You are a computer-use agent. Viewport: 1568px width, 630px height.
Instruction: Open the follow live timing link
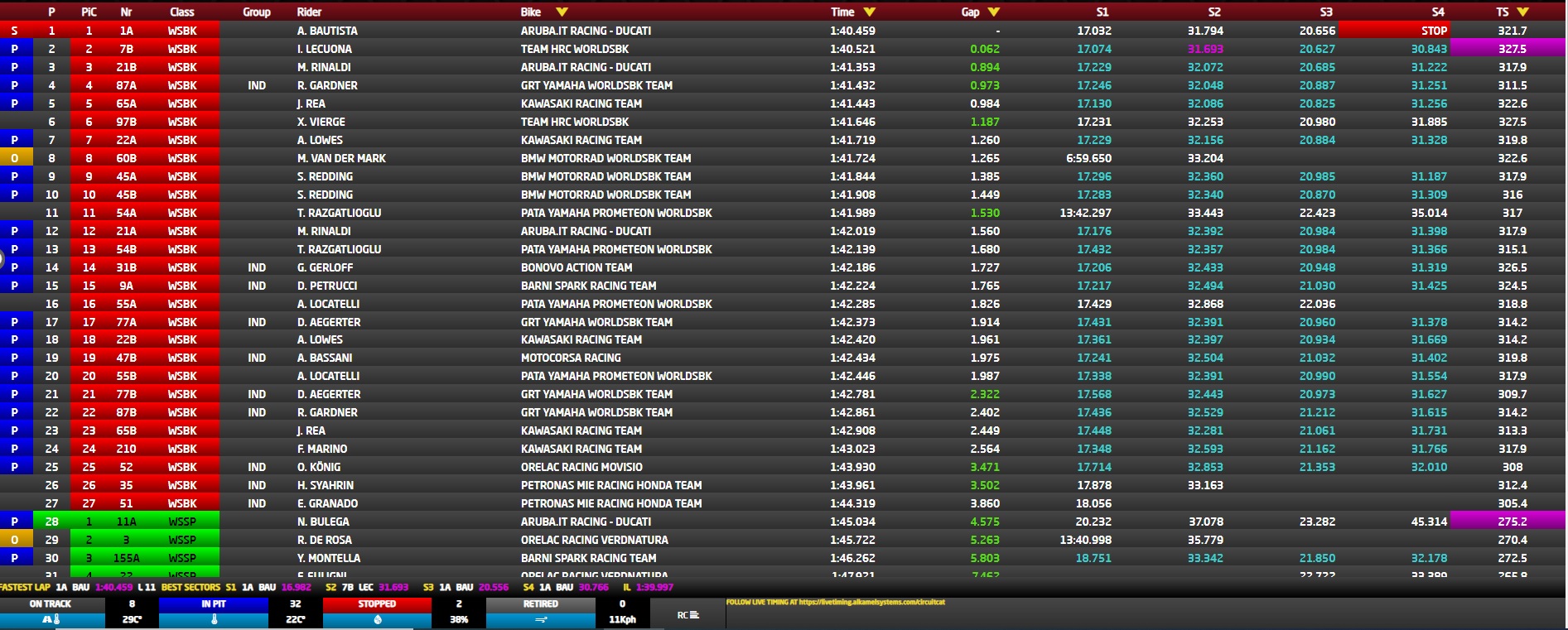(x=836, y=602)
